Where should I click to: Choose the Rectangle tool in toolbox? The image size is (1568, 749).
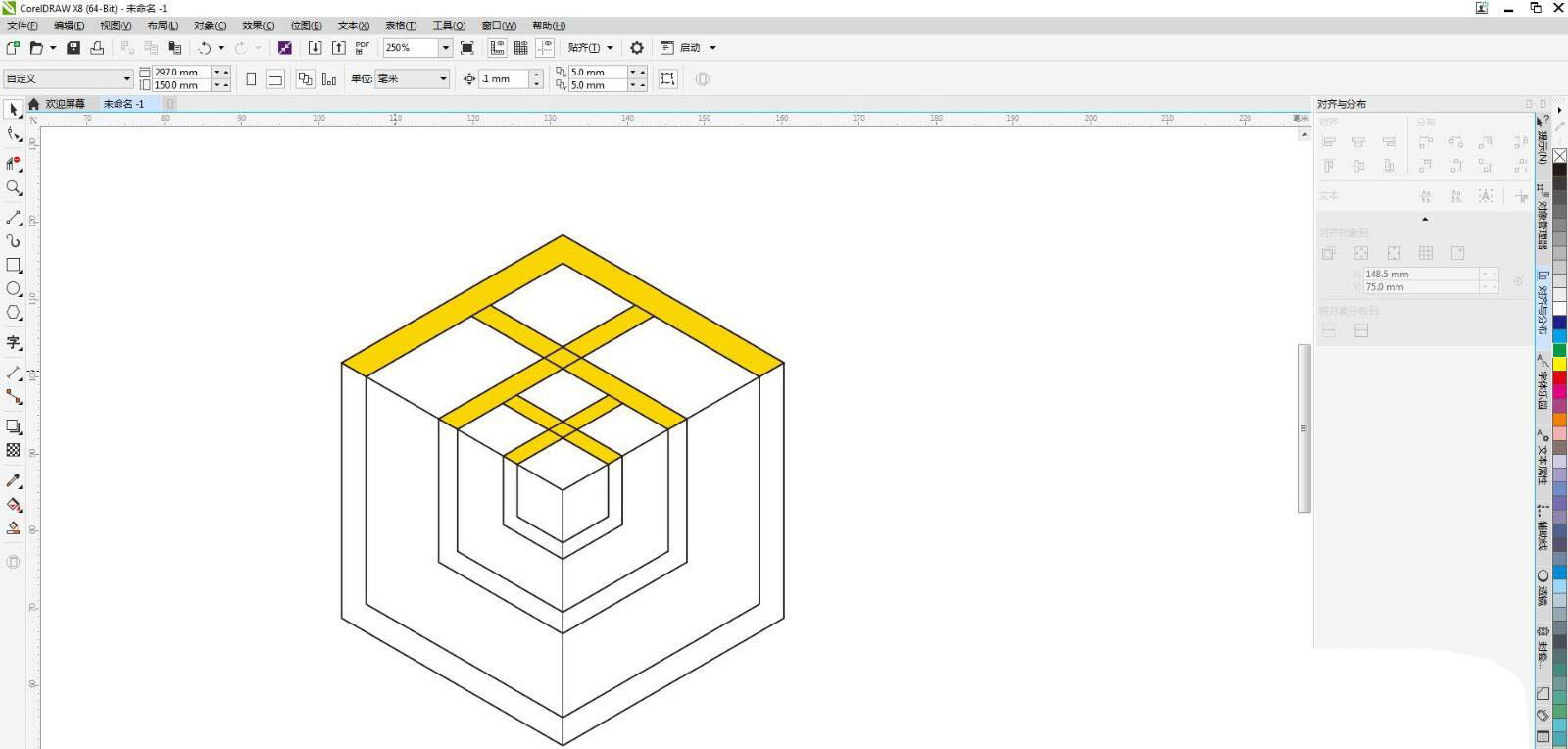[14, 266]
